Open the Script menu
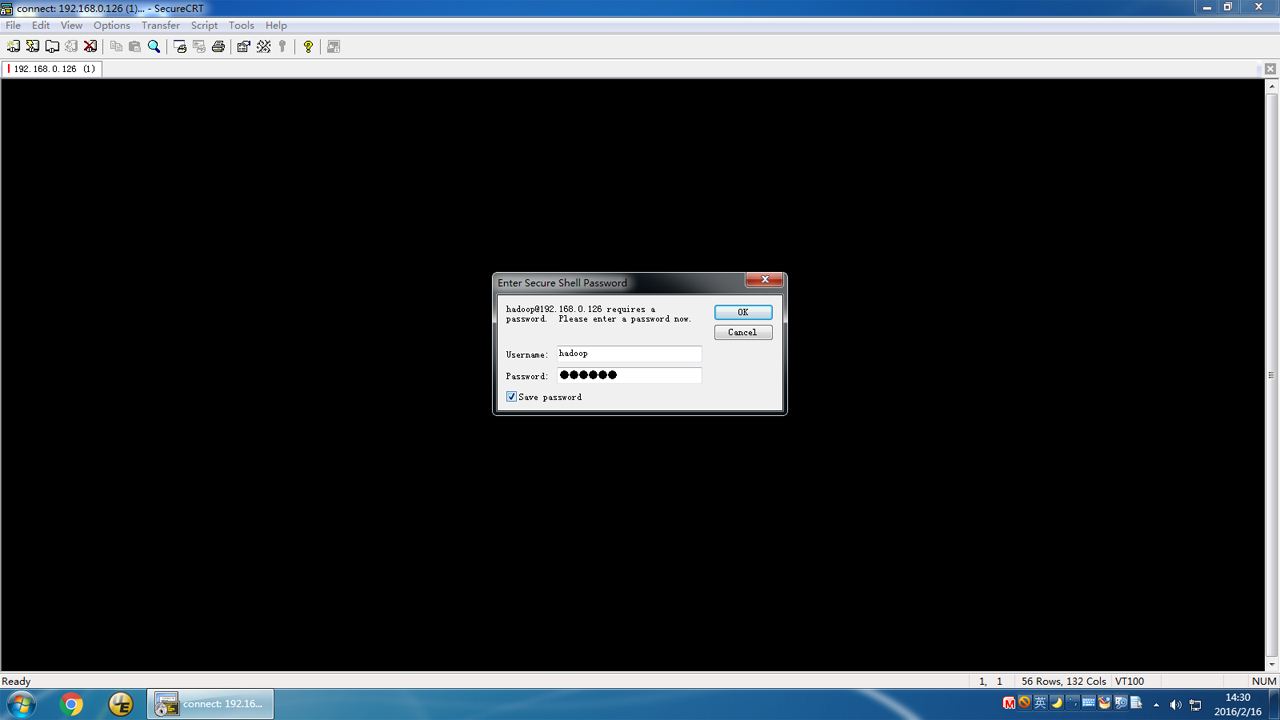The image size is (1280, 720). point(204,25)
